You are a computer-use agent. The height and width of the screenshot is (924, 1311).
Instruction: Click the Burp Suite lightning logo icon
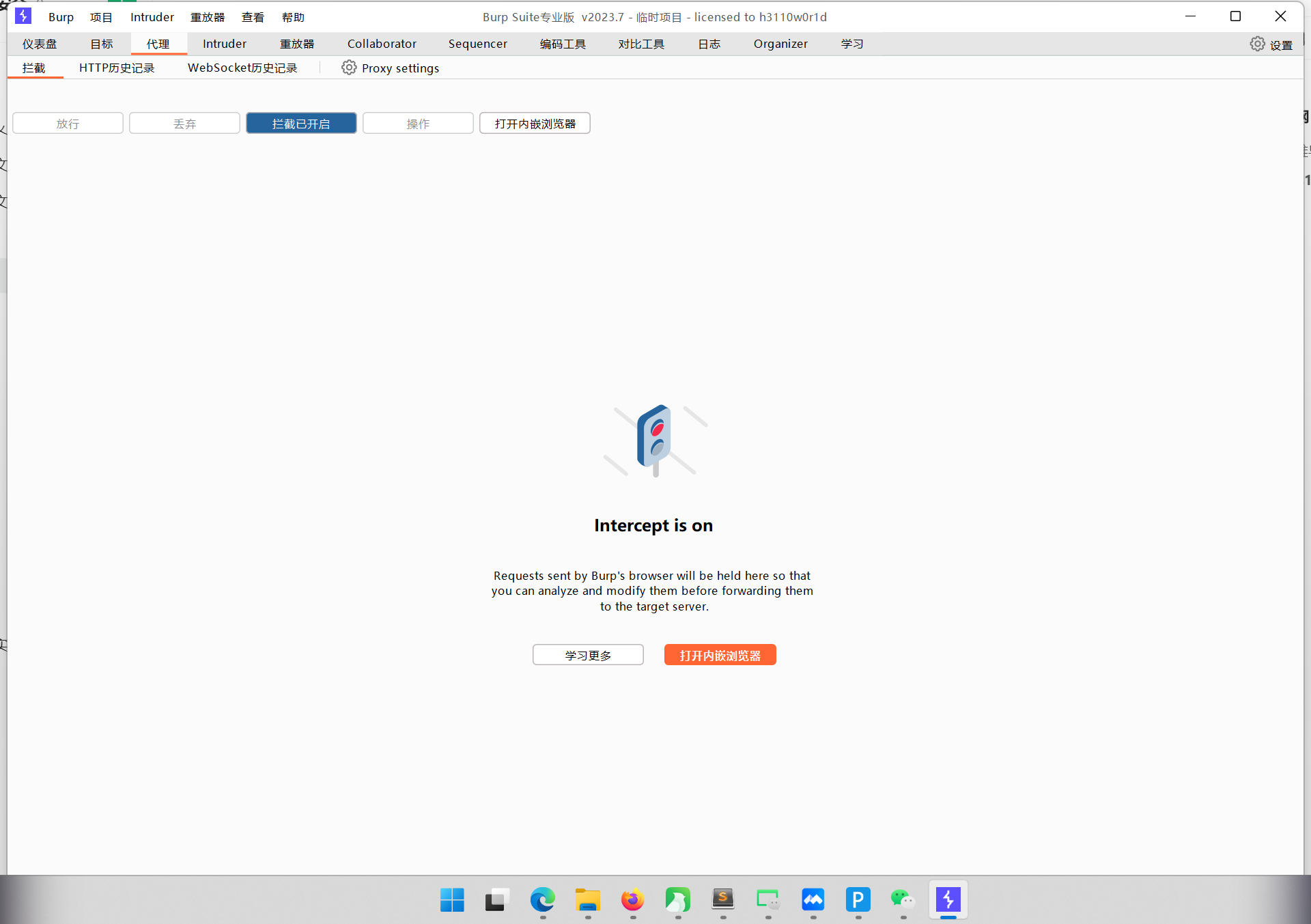23,16
